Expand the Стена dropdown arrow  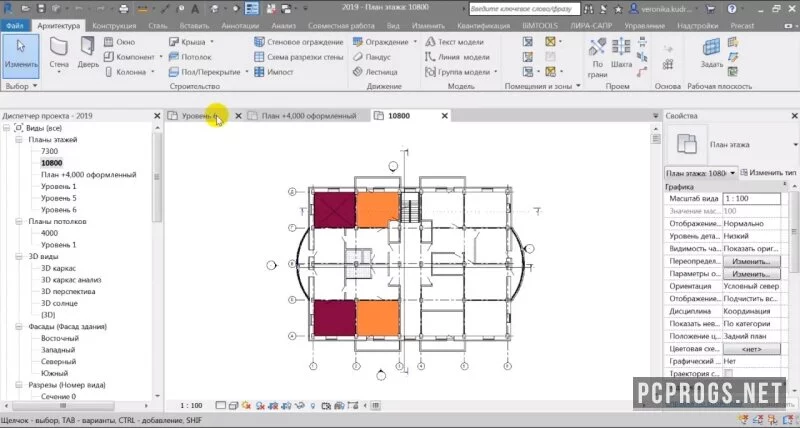point(59,72)
